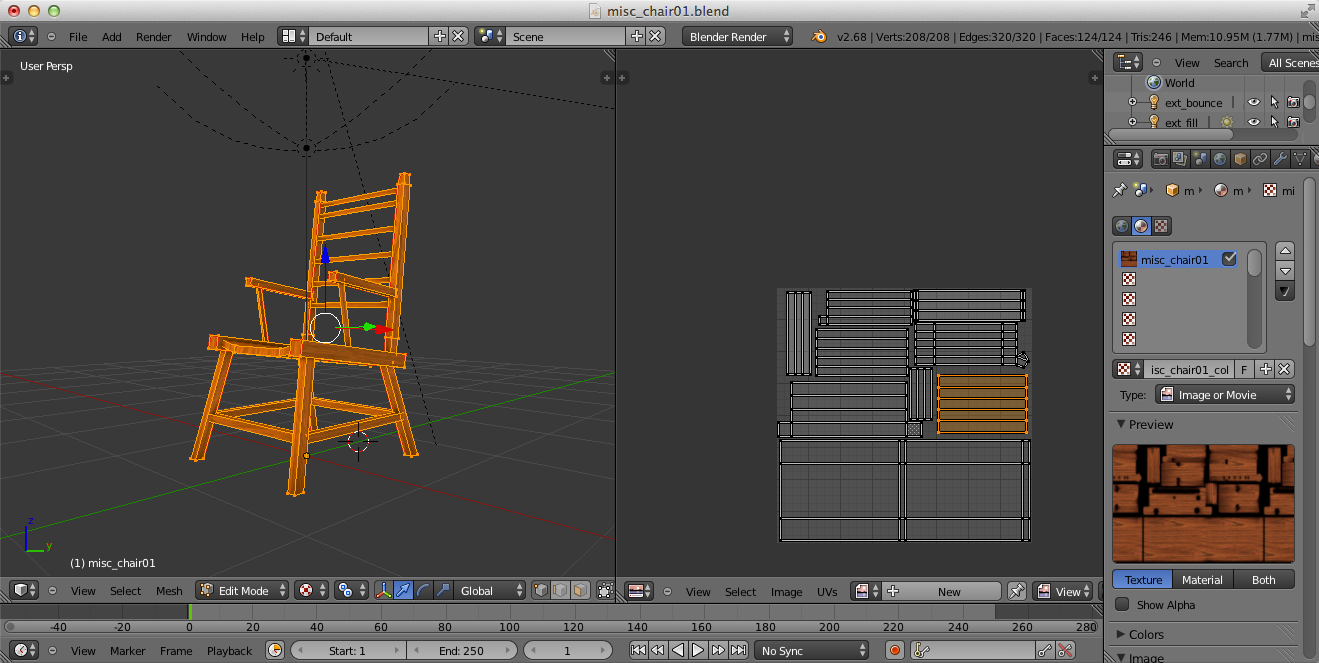Jump to last frame
This screenshot has width=1319, height=663.
point(738,650)
